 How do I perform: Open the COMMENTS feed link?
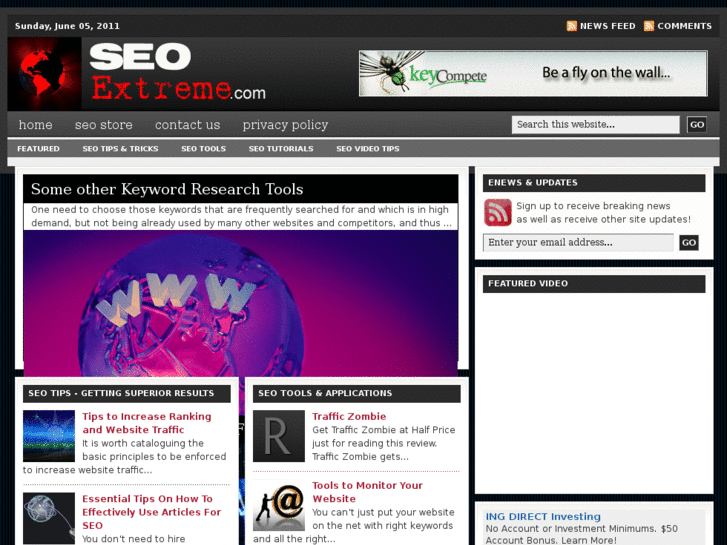coord(684,26)
